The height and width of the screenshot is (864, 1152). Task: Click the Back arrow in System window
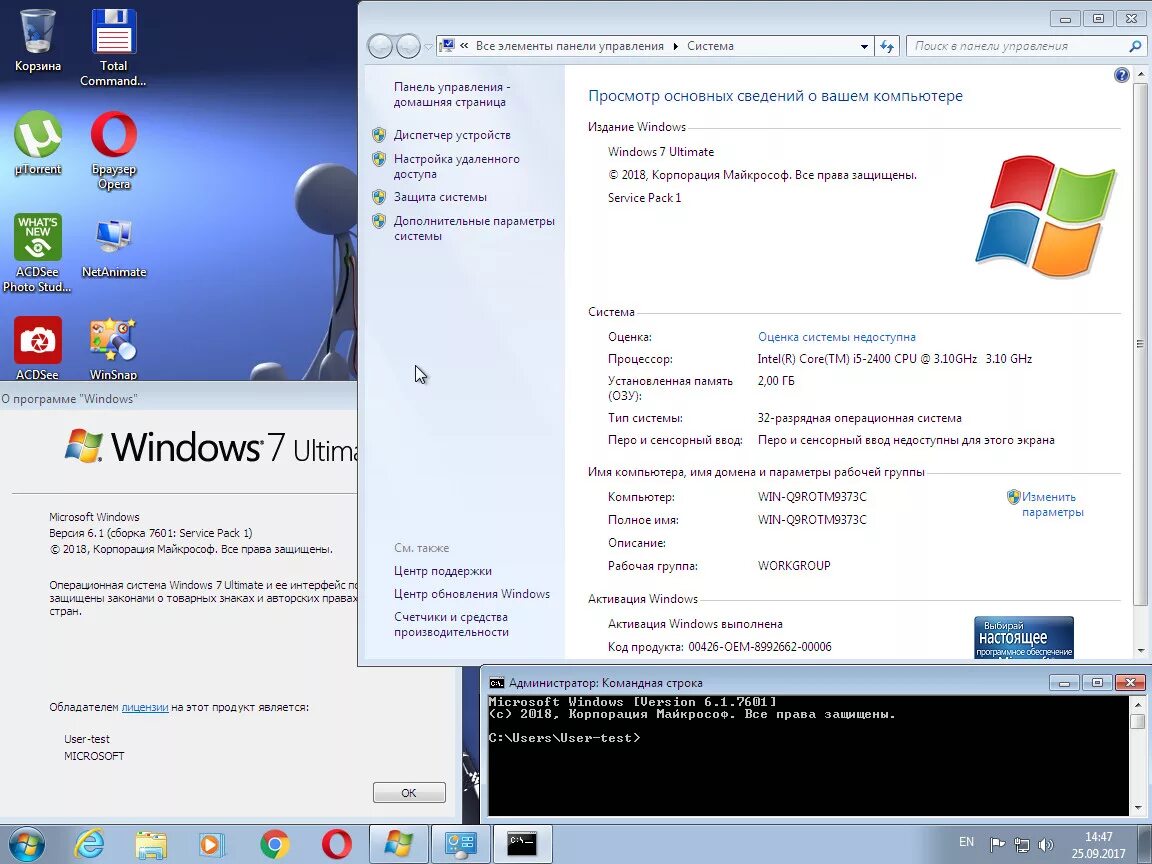click(x=381, y=46)
